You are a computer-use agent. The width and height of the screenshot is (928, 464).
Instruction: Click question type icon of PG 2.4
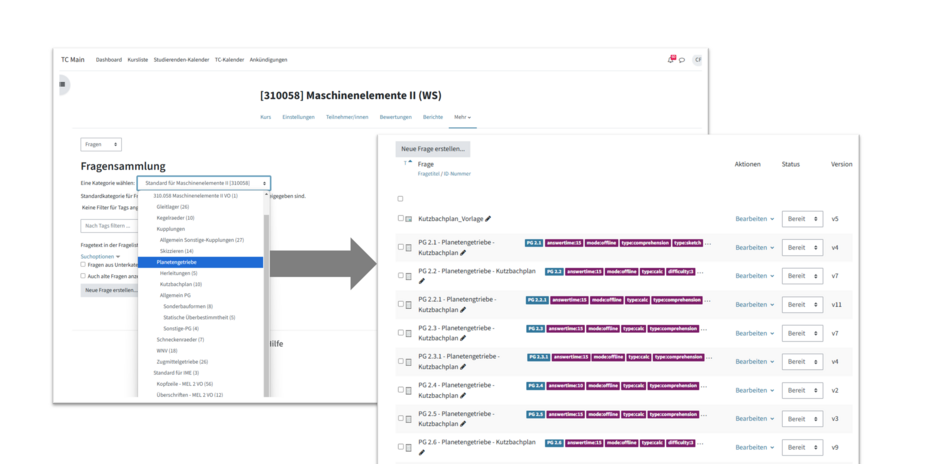pyautogui.click(x=408, y=390)
